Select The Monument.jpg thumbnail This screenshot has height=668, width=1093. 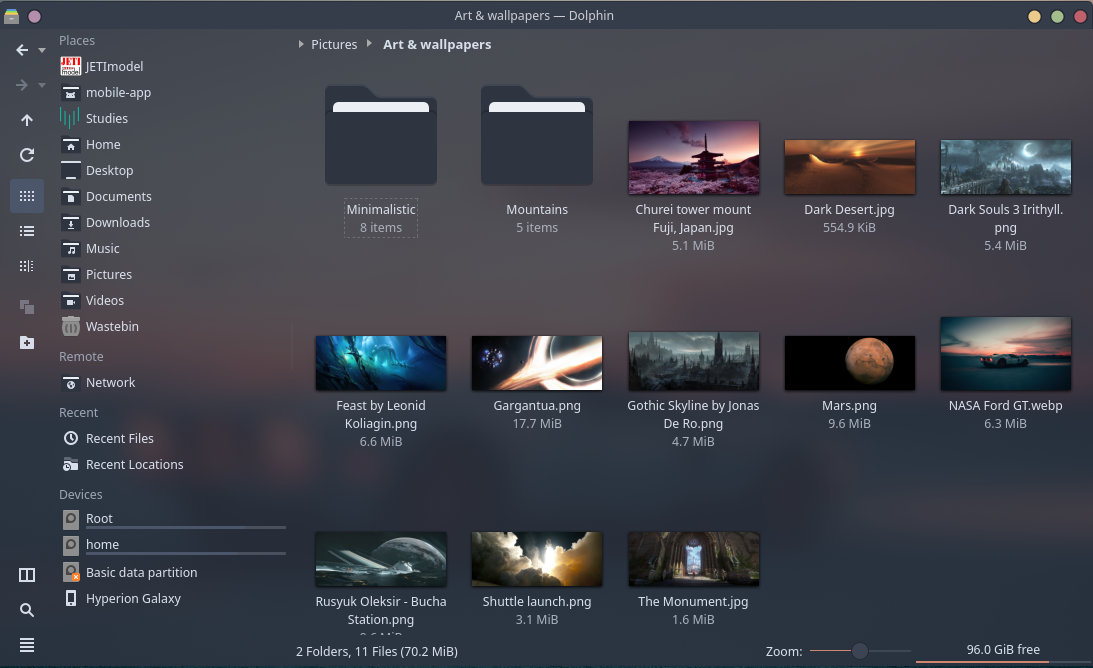694,559
